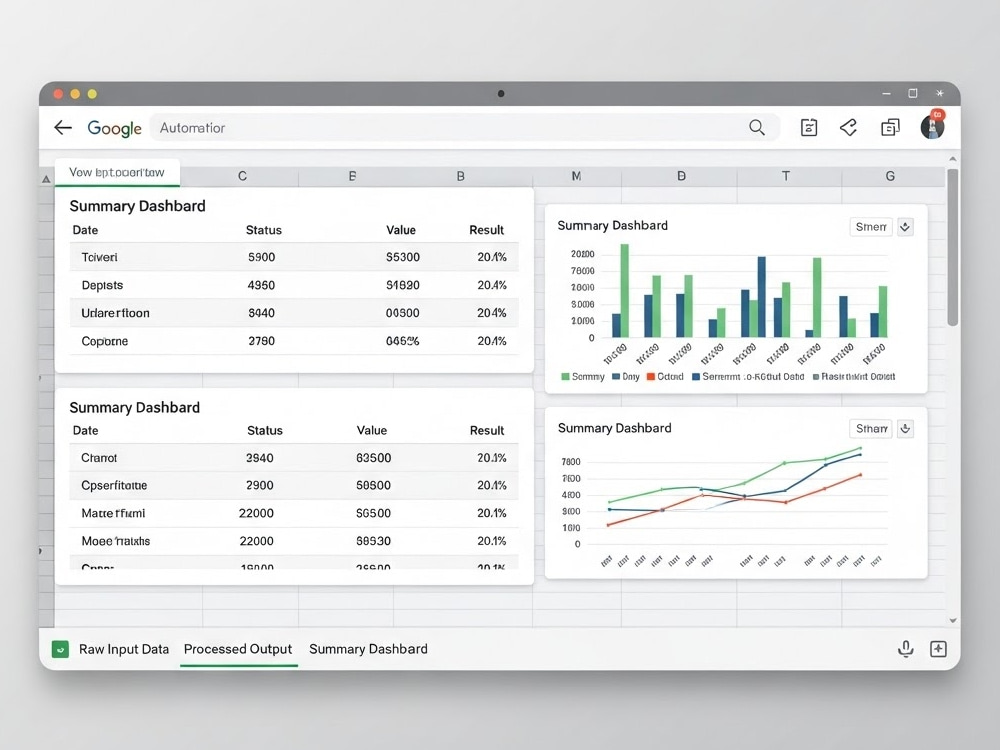Select the Cpserfitotue row name
Viewport: 1000px width, 750px height.
[114, 485]
